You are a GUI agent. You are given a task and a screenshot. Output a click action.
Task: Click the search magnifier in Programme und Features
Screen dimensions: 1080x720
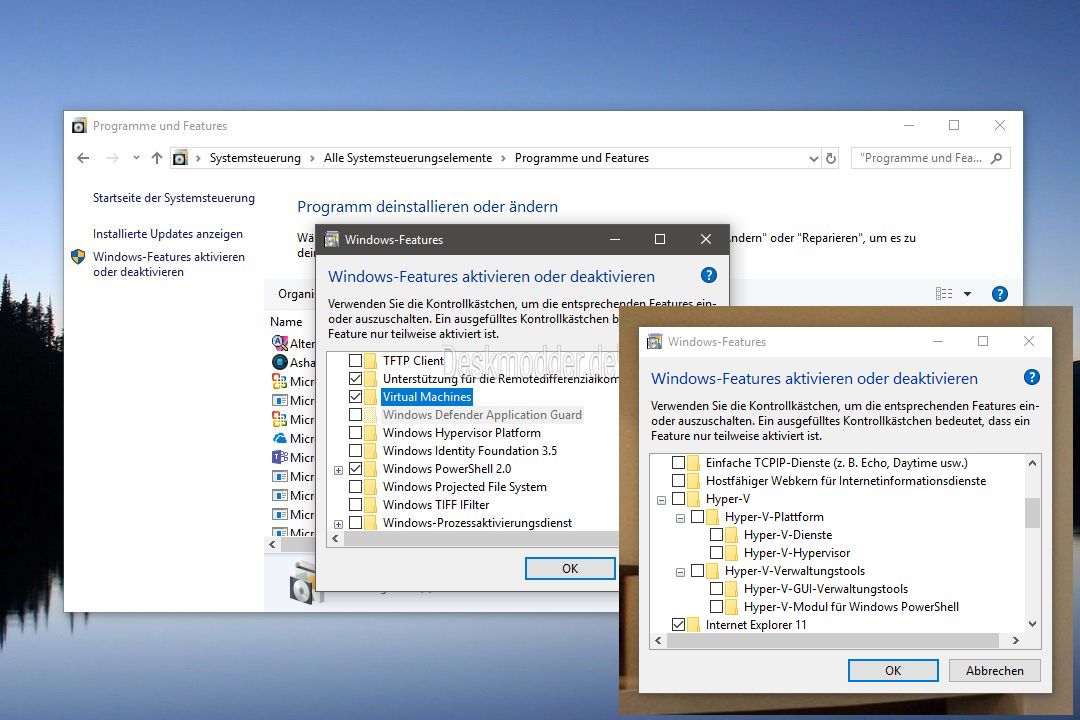point(996,158)
